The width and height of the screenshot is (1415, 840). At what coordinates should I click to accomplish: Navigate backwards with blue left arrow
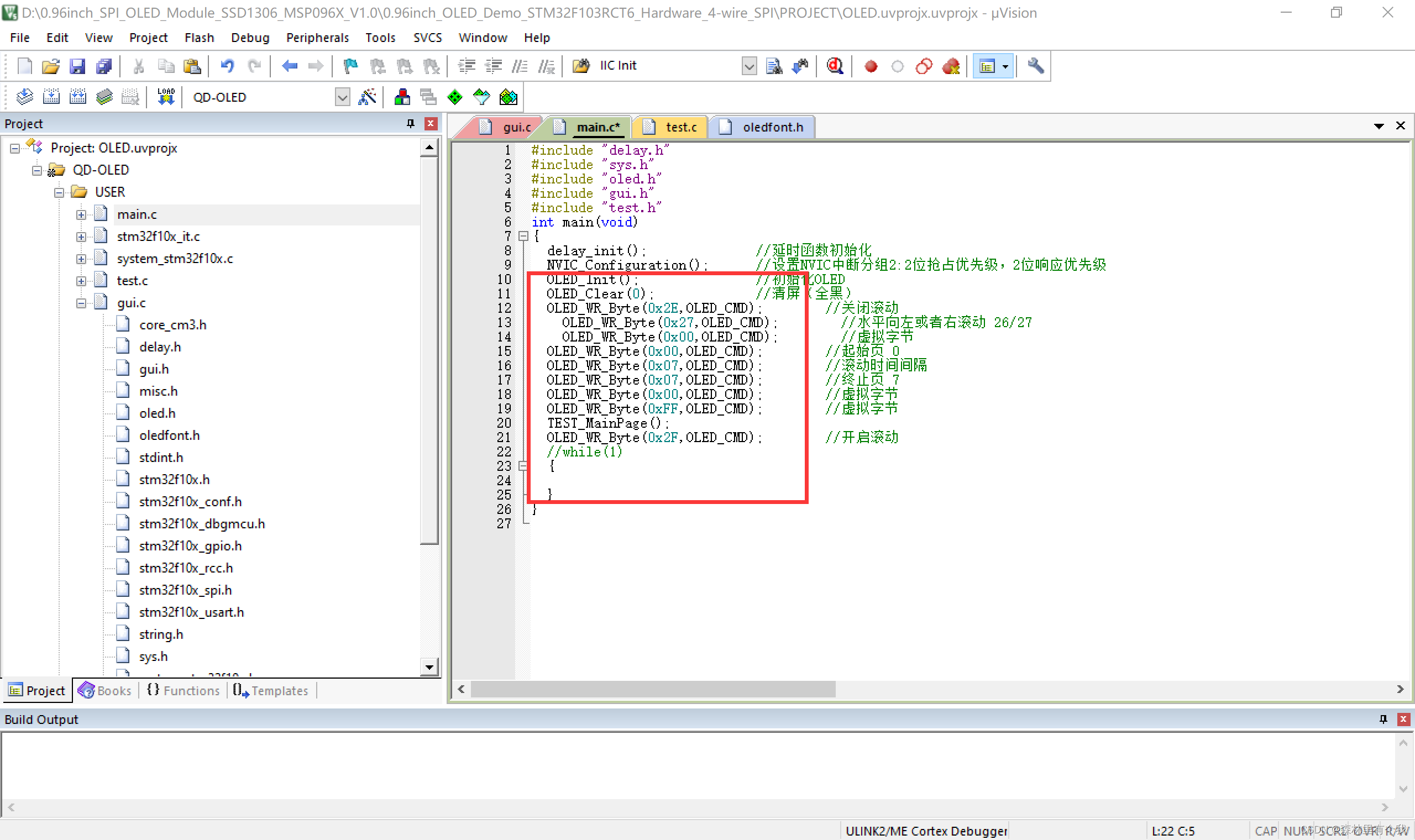289,66
